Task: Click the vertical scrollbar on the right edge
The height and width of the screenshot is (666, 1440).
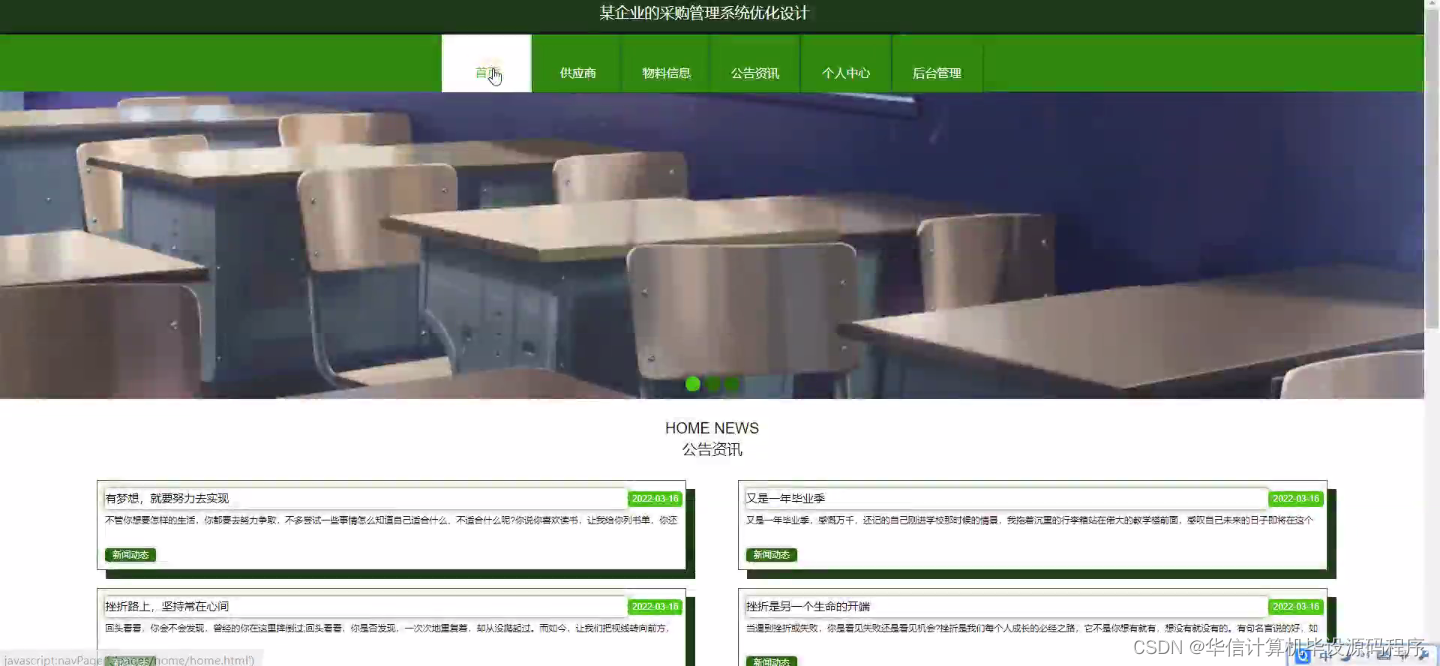Action: 1434,200
